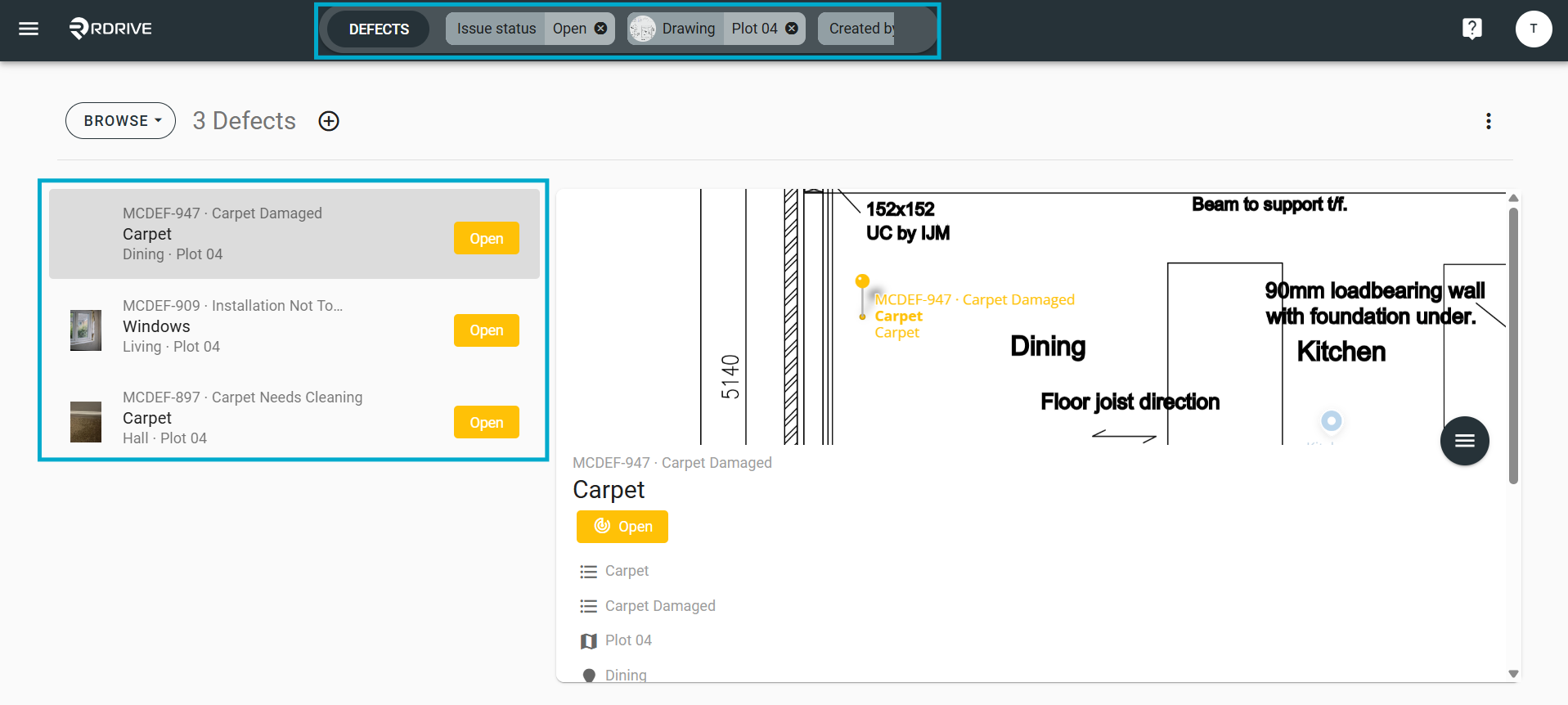This screenshot has height=705, width=1568.
Task: Click the Dining location pin icon
Action: click(x=589, y=676)
